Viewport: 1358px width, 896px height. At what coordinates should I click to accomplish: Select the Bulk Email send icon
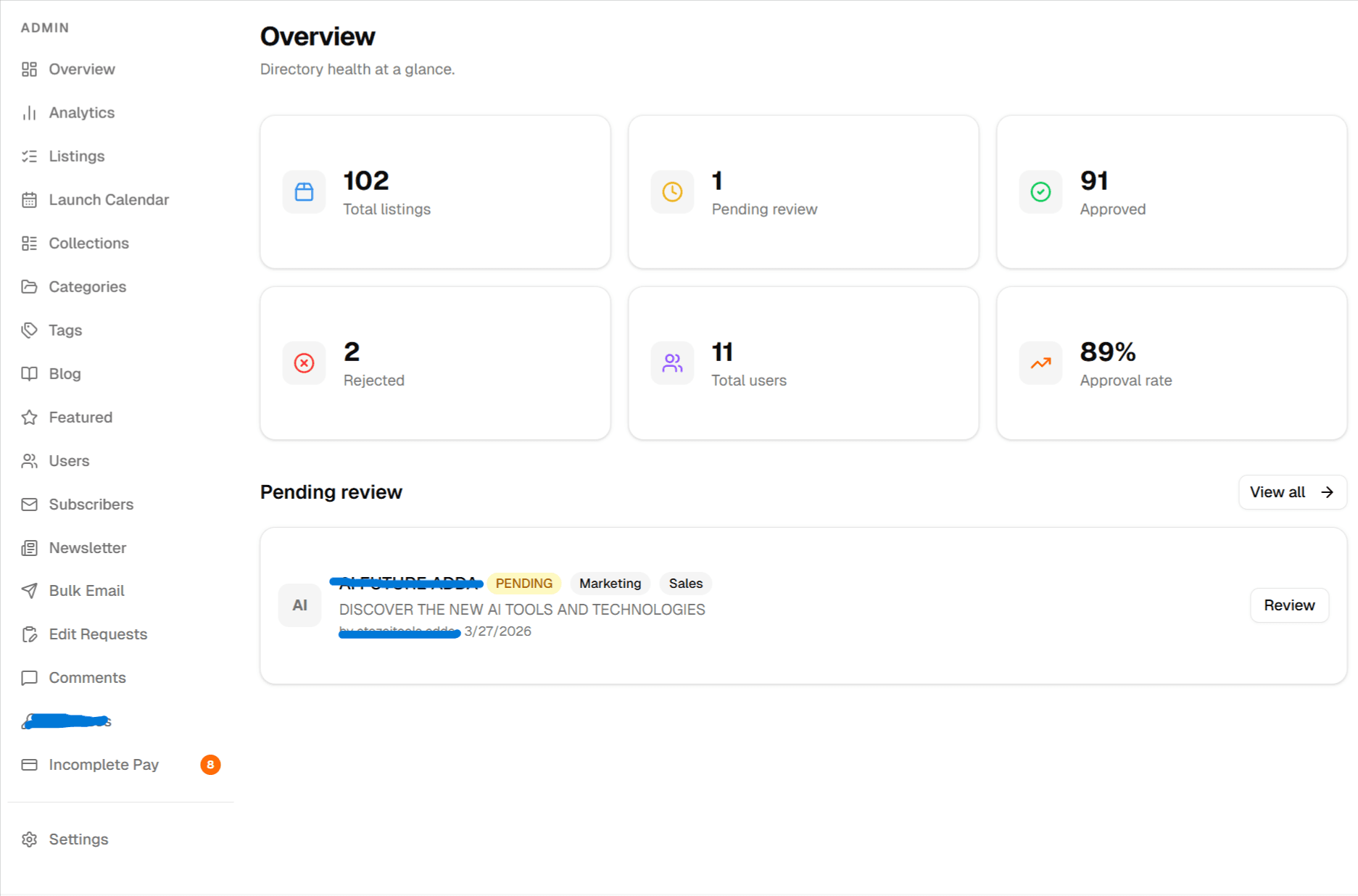(30, 591)
